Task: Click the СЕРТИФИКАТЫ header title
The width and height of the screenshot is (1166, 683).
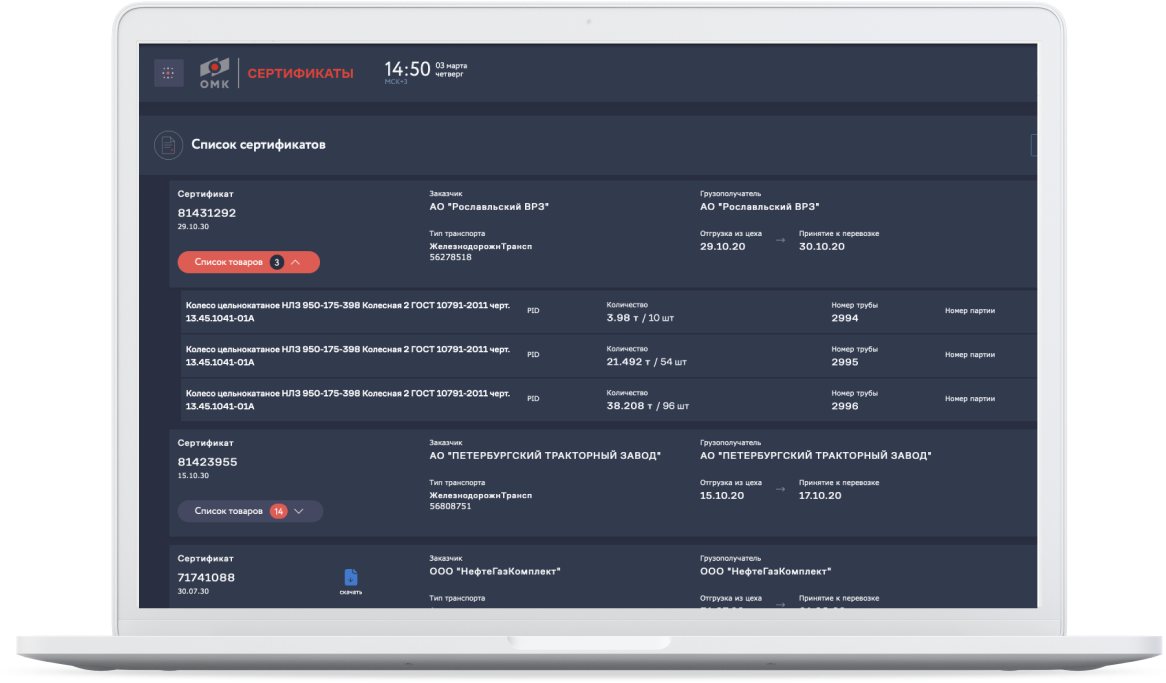Action: tap(300, 73)
